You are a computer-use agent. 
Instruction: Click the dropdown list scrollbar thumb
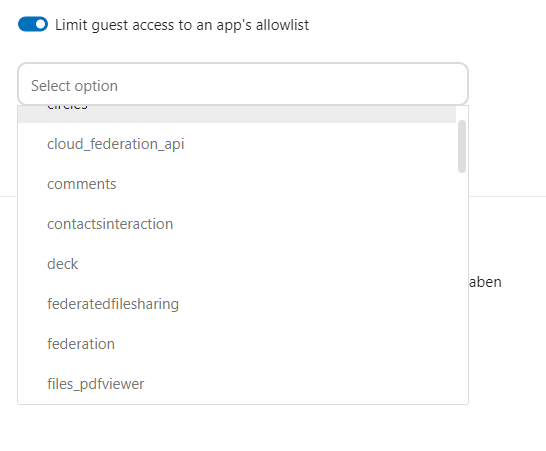(462, 146)
